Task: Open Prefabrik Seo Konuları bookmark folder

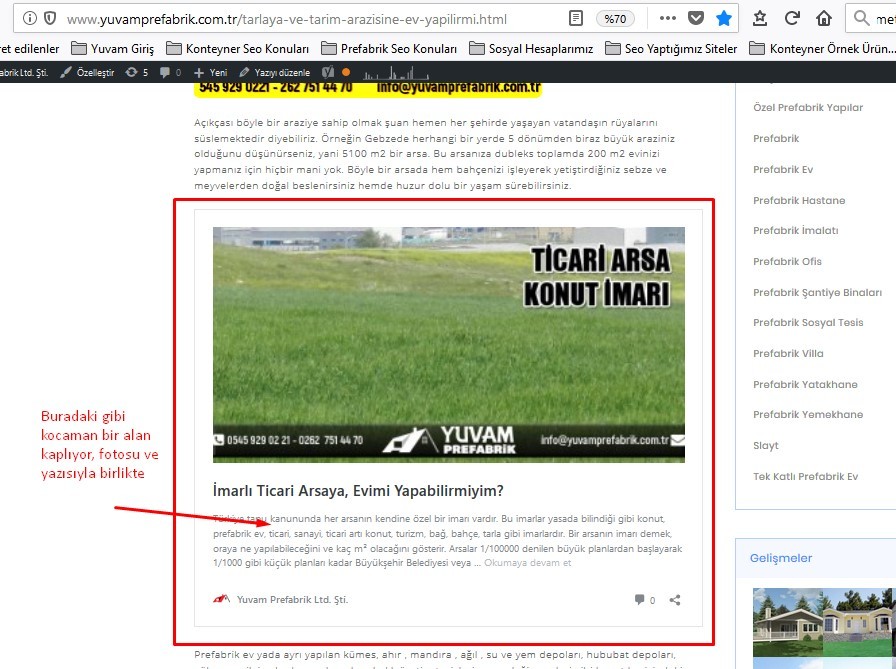Action: point(389,49)
